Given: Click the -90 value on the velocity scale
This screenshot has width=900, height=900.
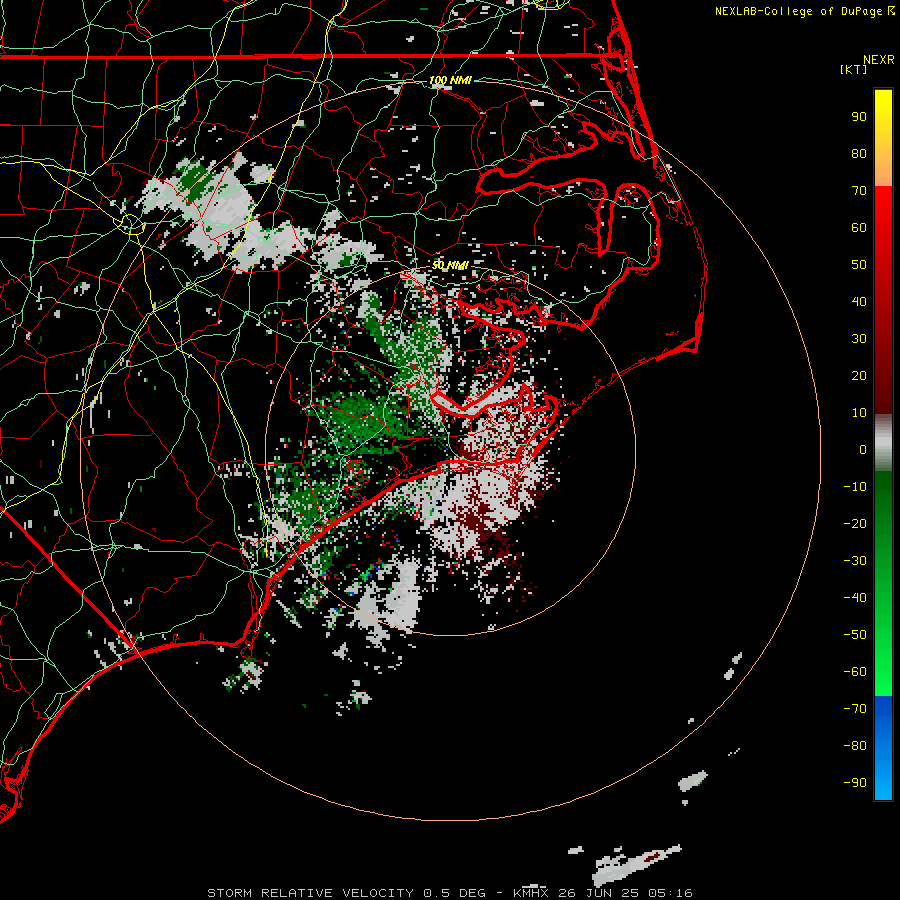Looking at the screenshot, I should [x=855, y=783].
